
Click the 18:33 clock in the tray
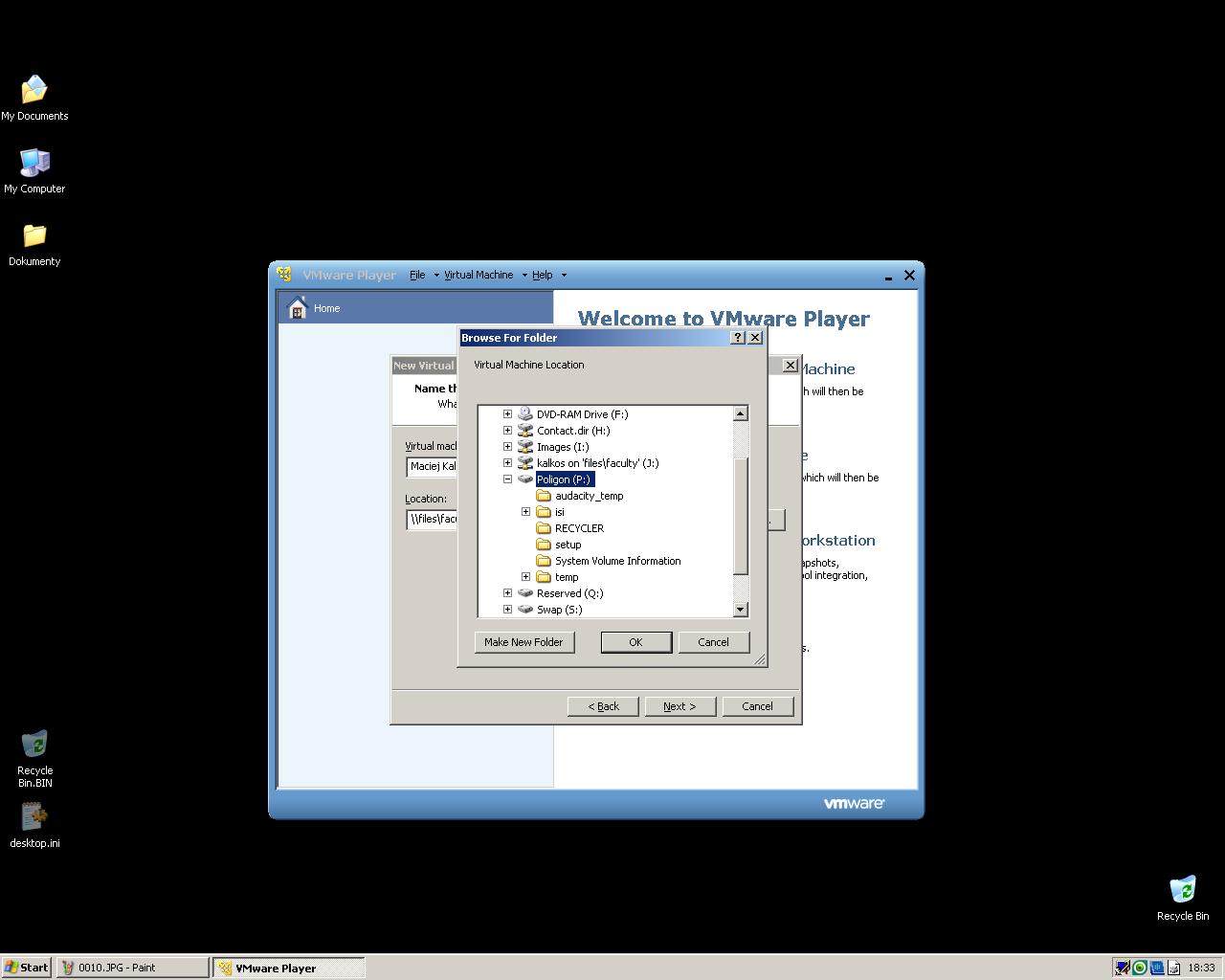point(1201,968)
